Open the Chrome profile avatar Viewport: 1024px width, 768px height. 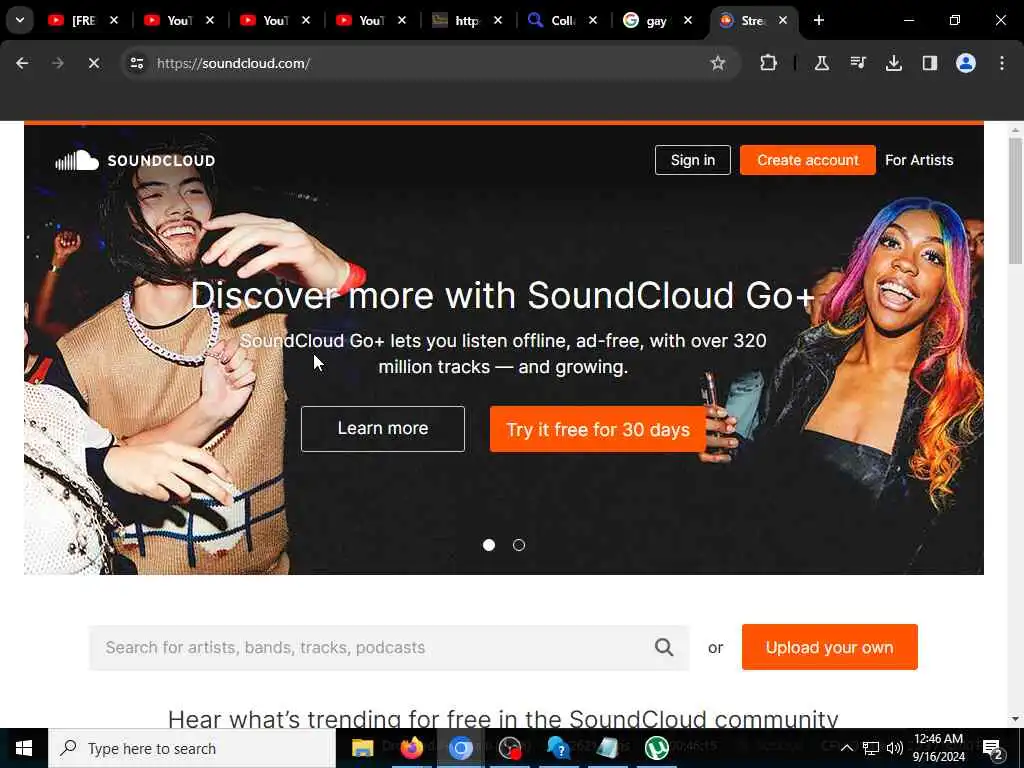966,63
